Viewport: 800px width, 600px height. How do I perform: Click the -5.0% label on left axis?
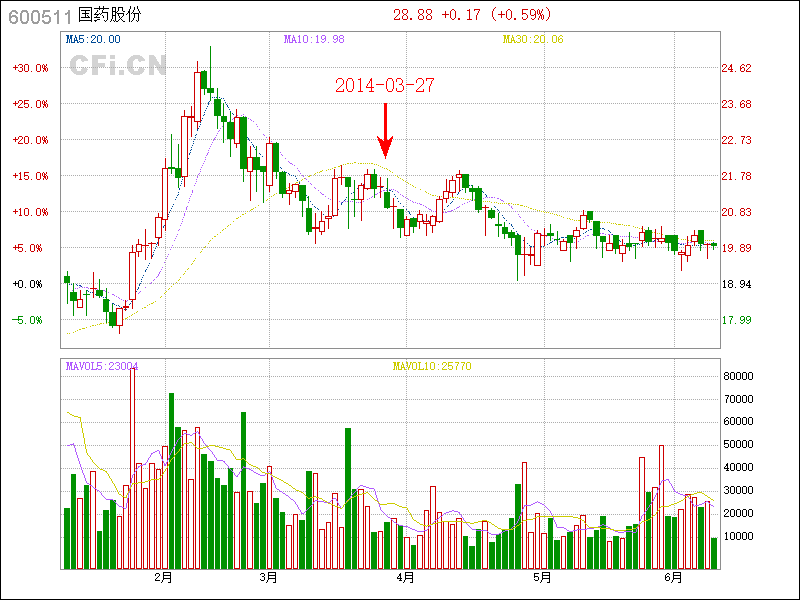(30, 320)
